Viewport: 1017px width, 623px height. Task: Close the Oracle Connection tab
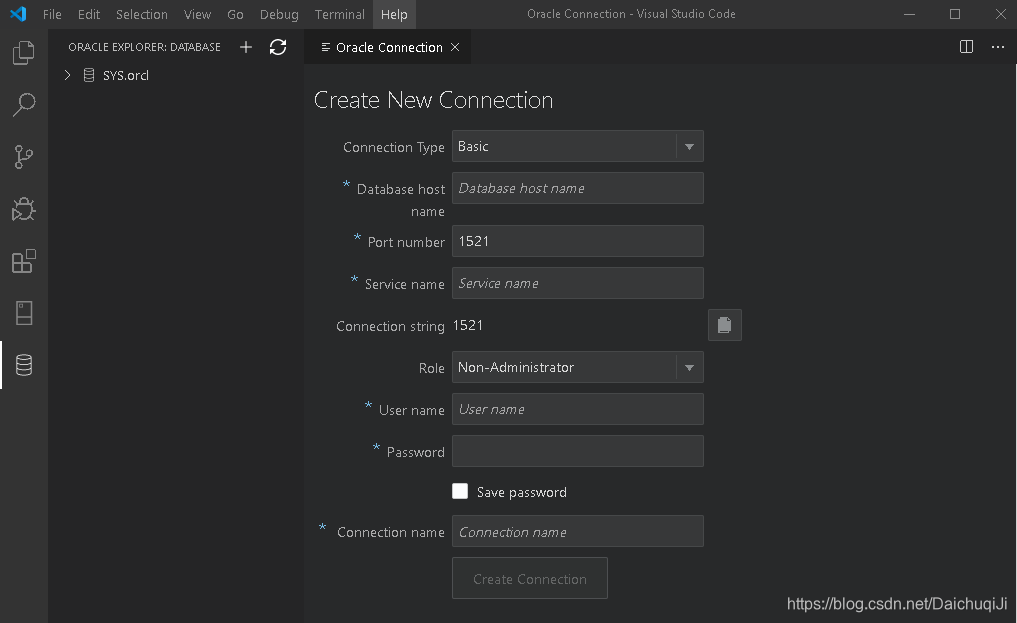[x=456, y=46]
